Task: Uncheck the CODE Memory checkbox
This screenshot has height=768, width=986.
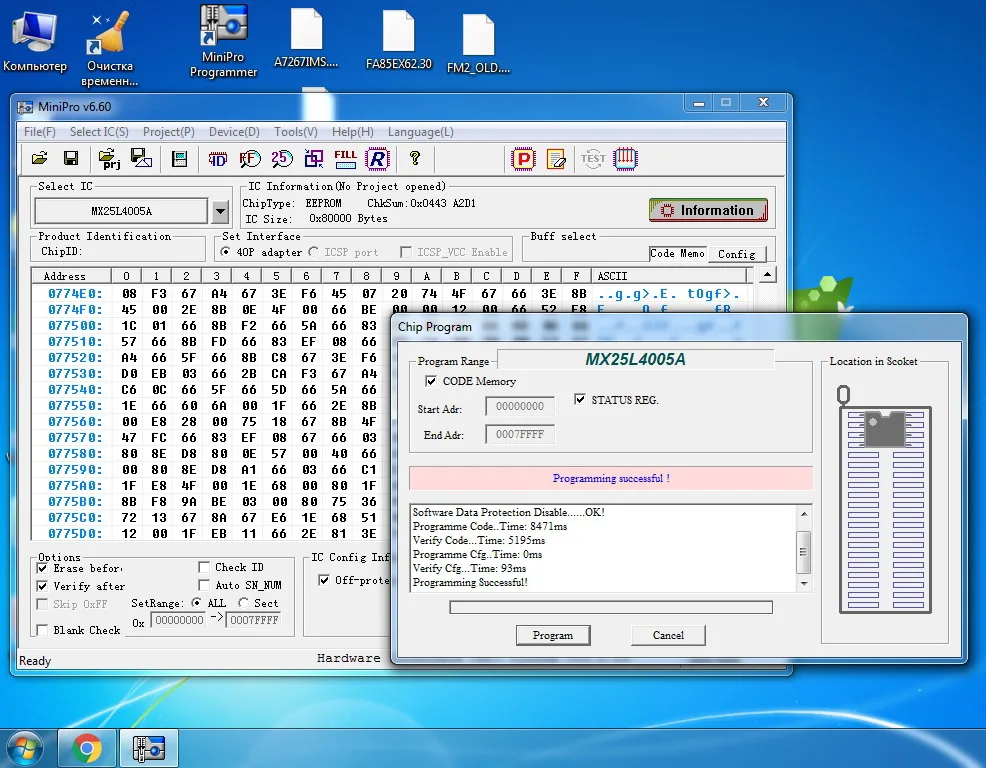Action: [x=431, y=381]
